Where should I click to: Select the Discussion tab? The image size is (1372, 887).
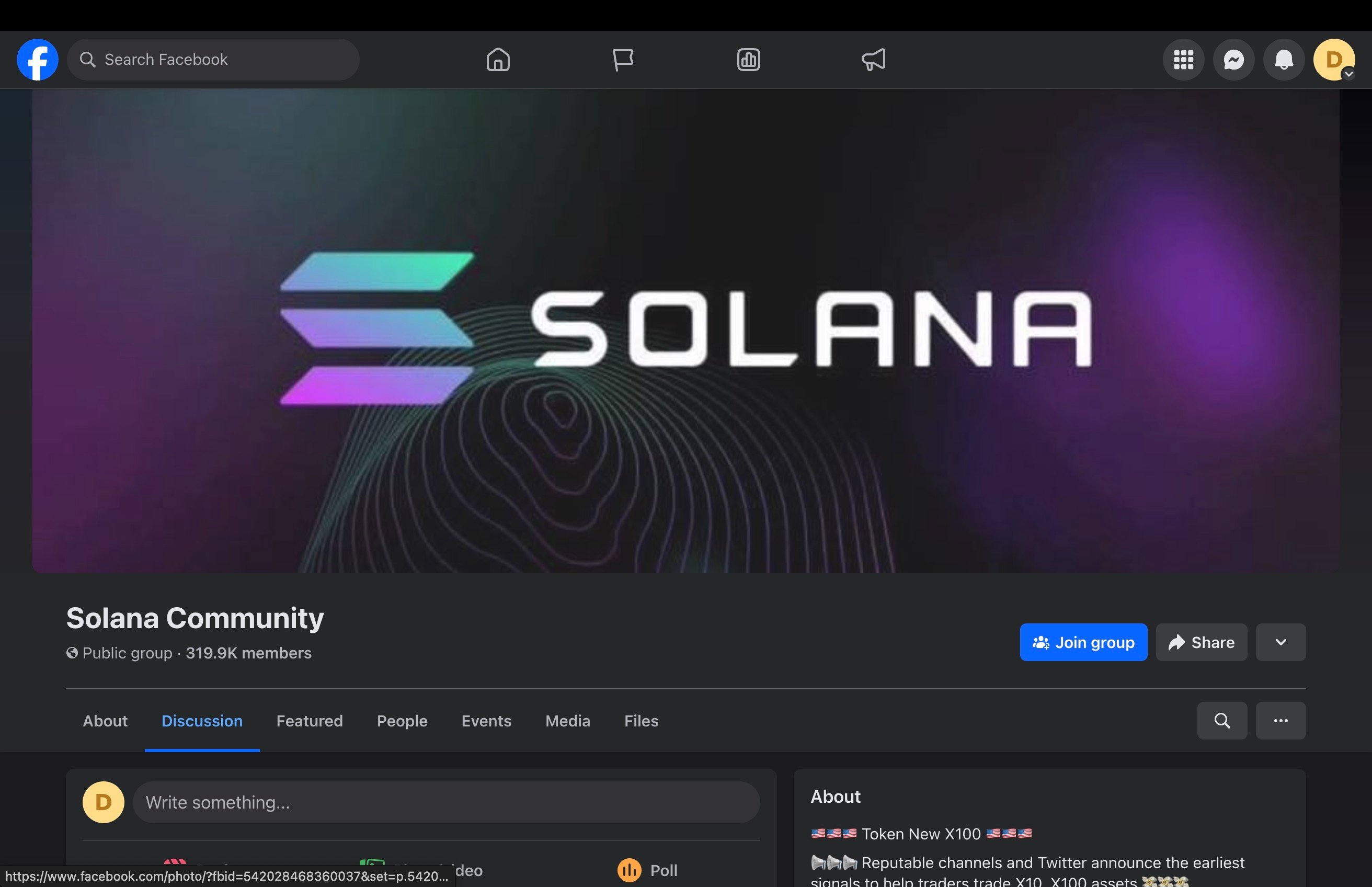(202, 721)
